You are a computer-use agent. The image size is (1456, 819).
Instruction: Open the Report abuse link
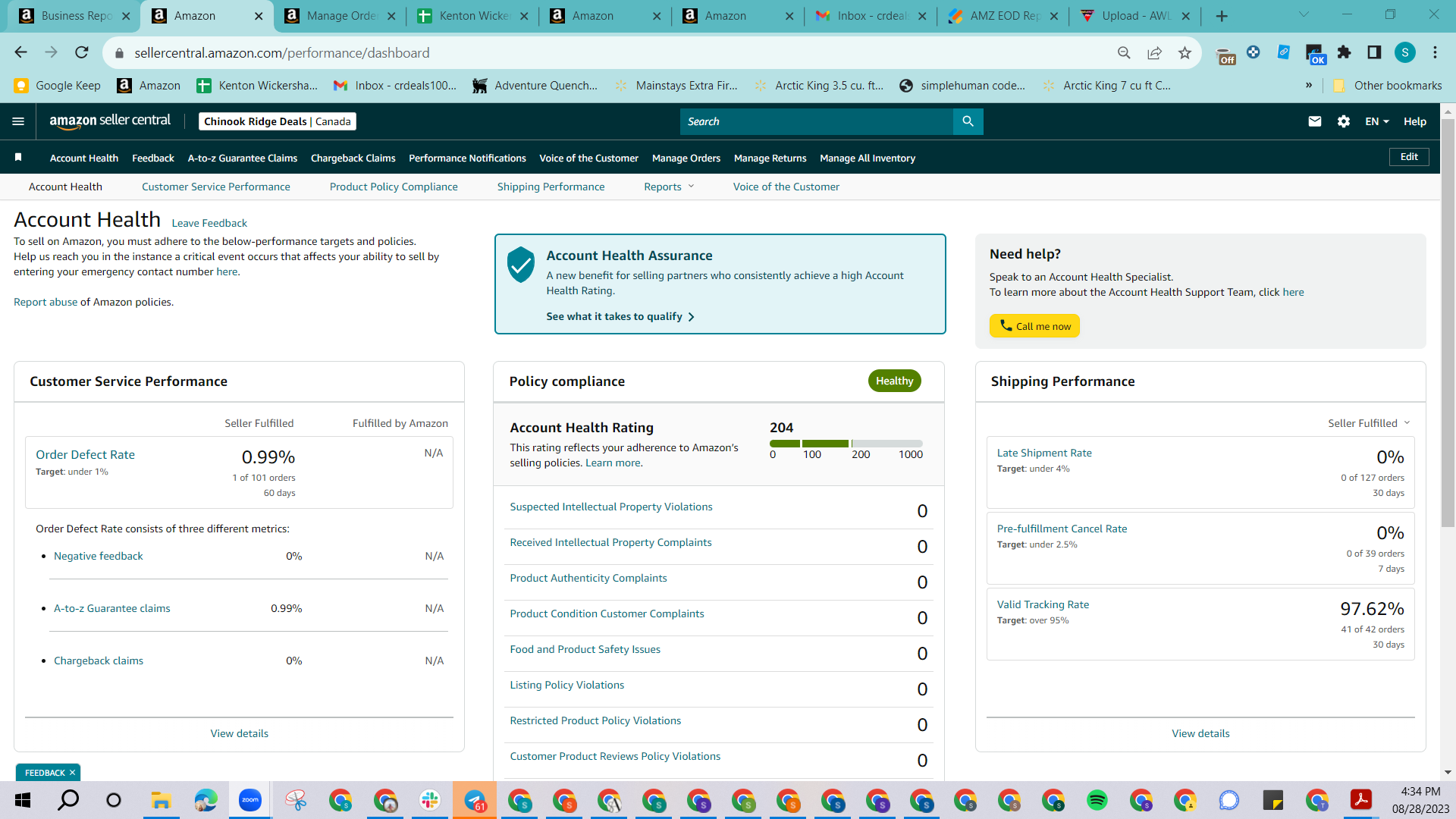(x=45, y=302)
